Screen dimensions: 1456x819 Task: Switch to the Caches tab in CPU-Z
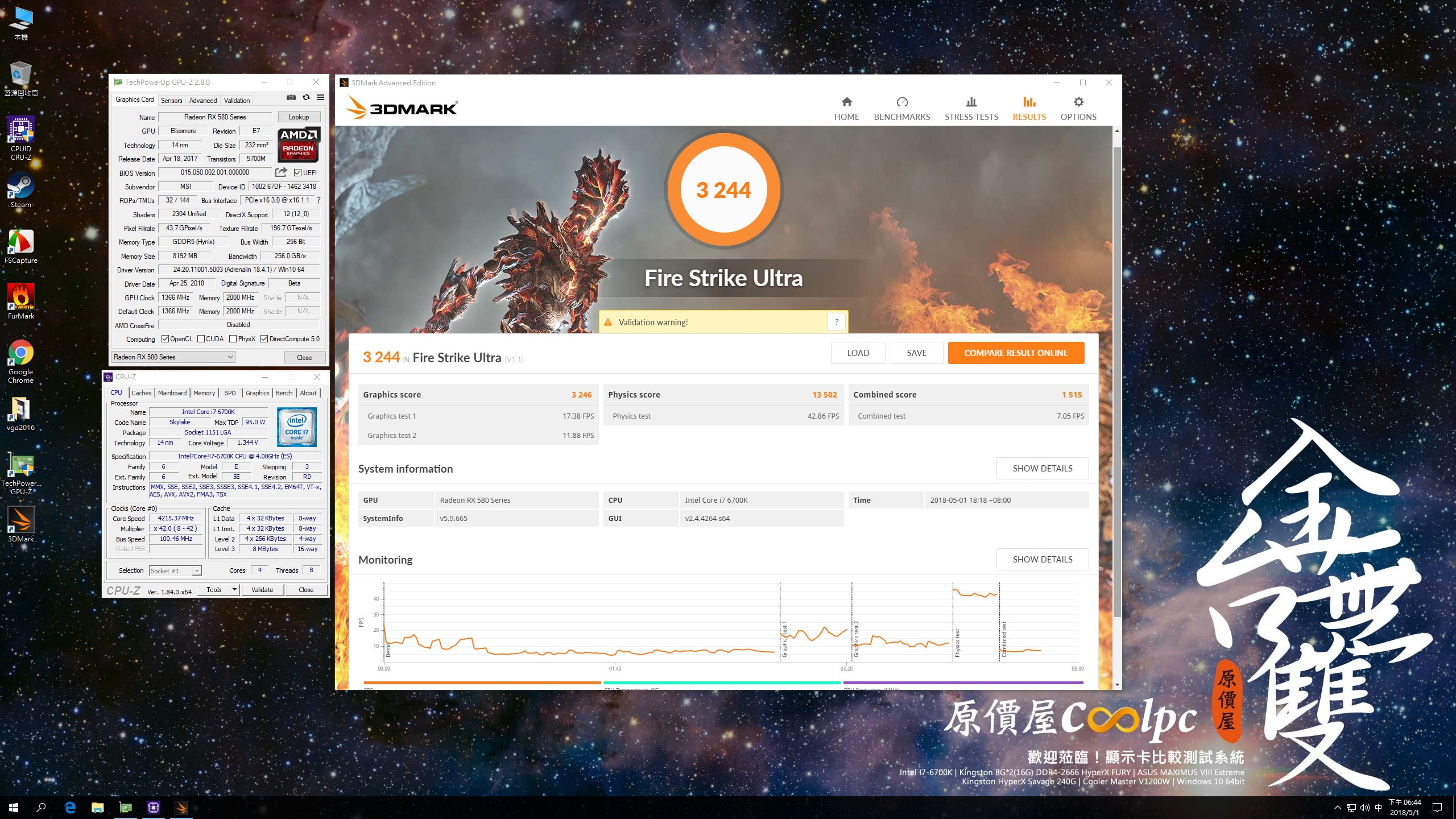pos(142,393)
